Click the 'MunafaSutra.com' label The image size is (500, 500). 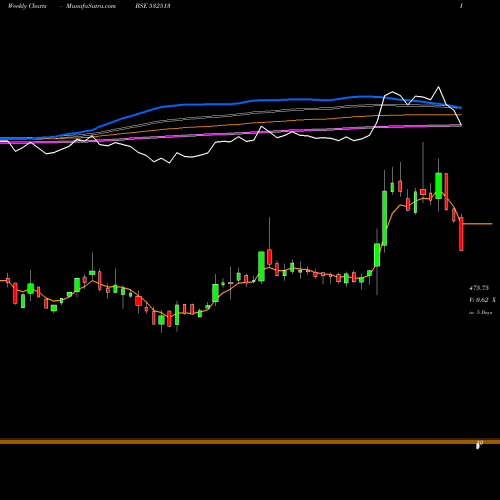coord(91,6)
